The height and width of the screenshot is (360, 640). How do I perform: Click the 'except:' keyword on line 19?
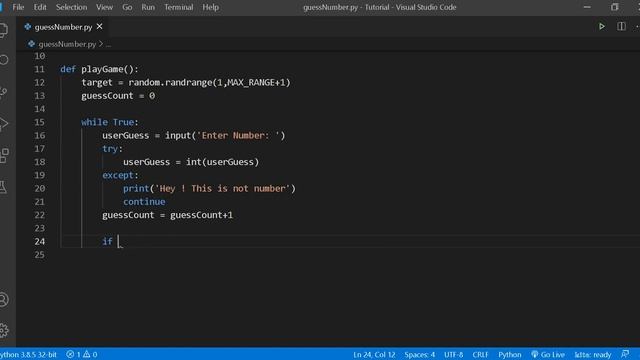[120, 175]
